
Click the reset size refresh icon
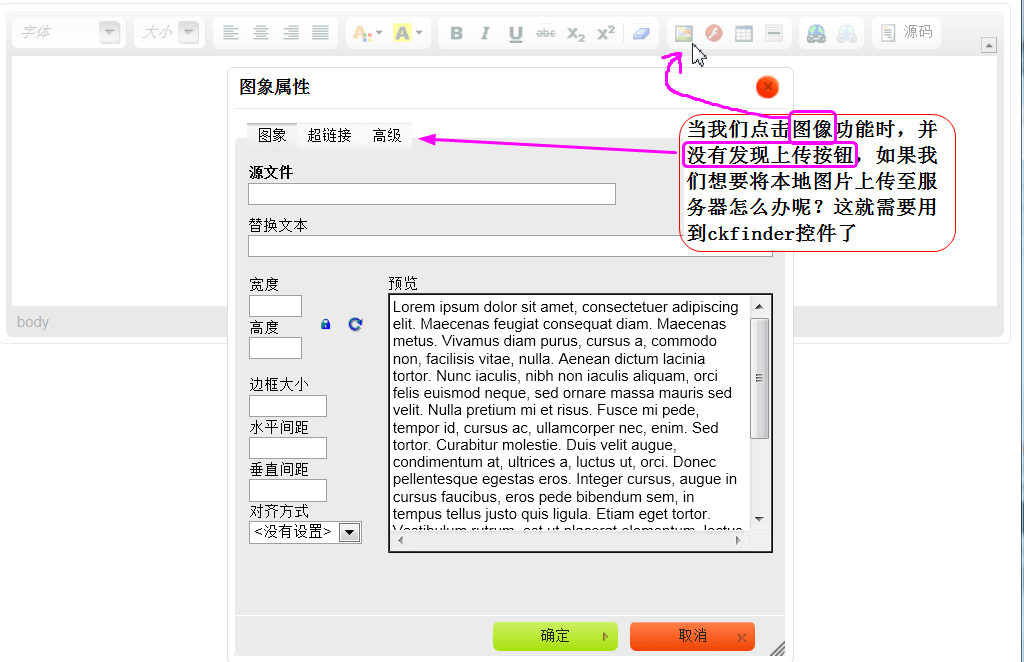point(355,324)
